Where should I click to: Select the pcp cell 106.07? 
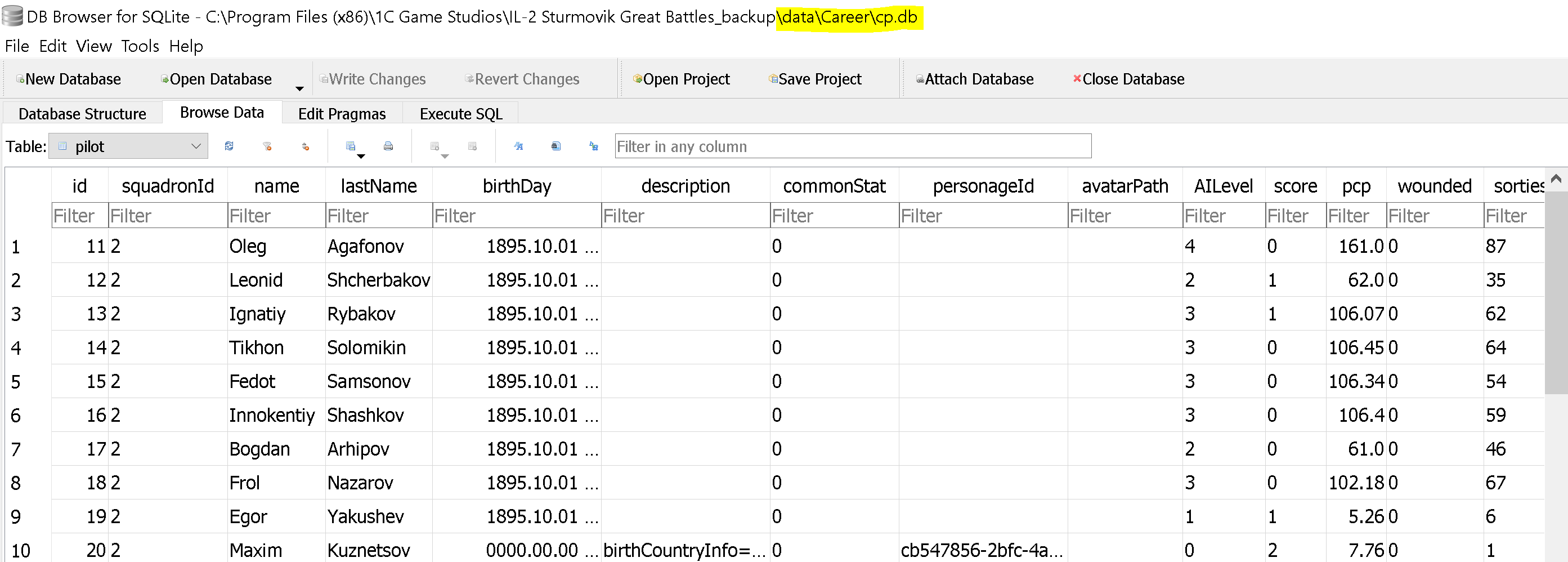pyautogui.click(x=1356, y=314)
